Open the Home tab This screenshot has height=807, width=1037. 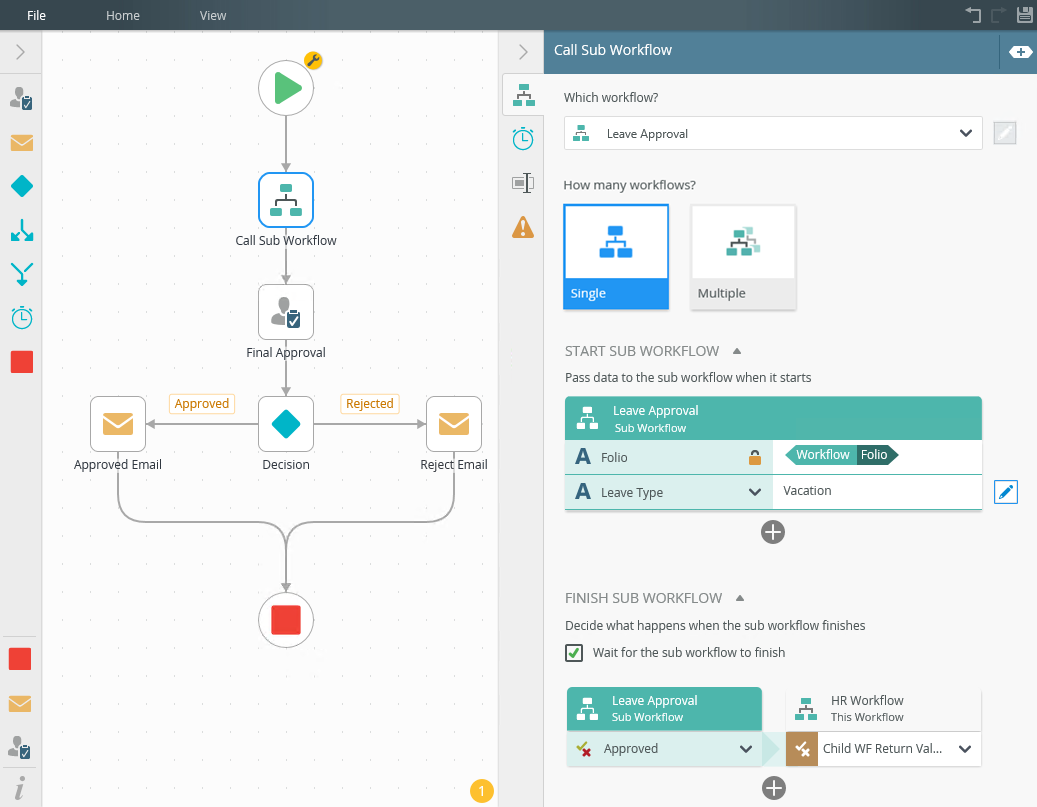coord(122,15)
